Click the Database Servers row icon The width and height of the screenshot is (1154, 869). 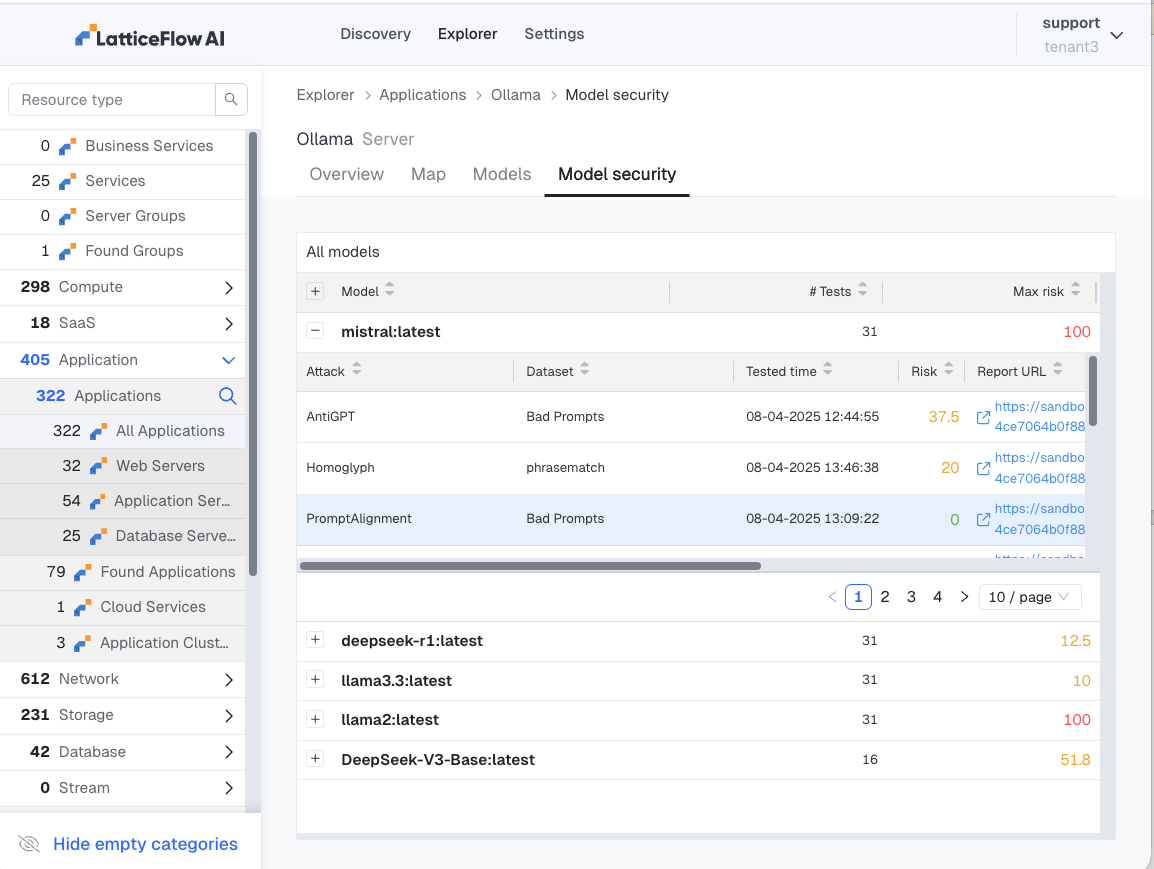[x=98, y=536]
